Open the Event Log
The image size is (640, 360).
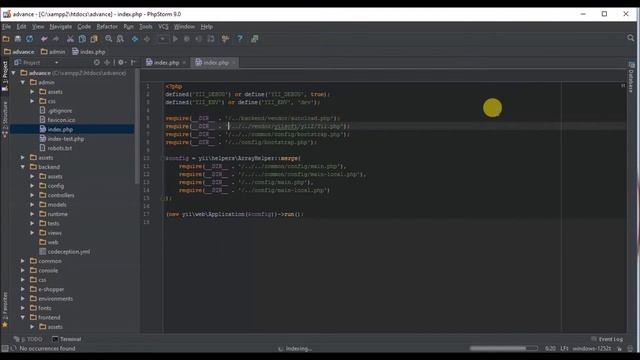(607, 339)
